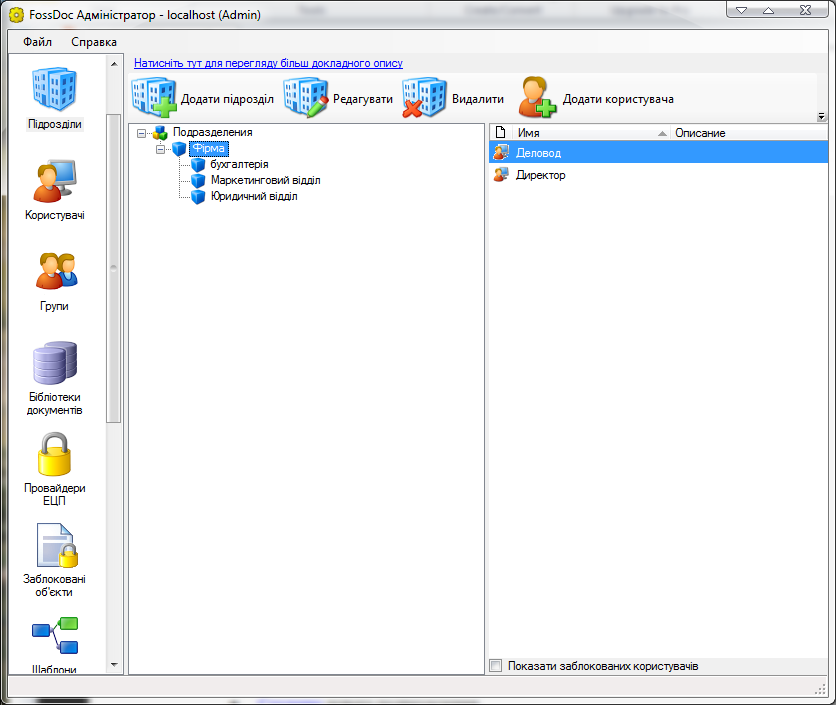Viewport: 836px width, 705px height.
Task: Toggle Показати заблокованих користувачів checkbox
Action: tap(496, 666)
